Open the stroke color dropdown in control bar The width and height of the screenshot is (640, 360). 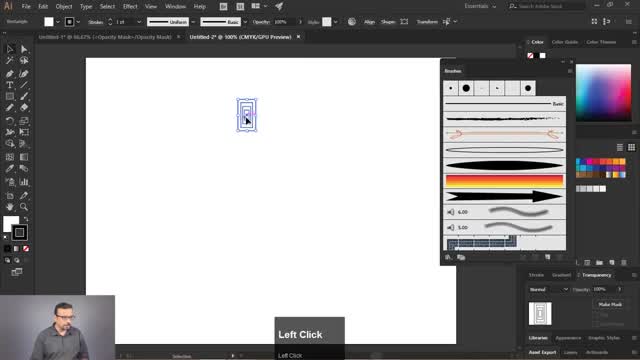[78, 22]
